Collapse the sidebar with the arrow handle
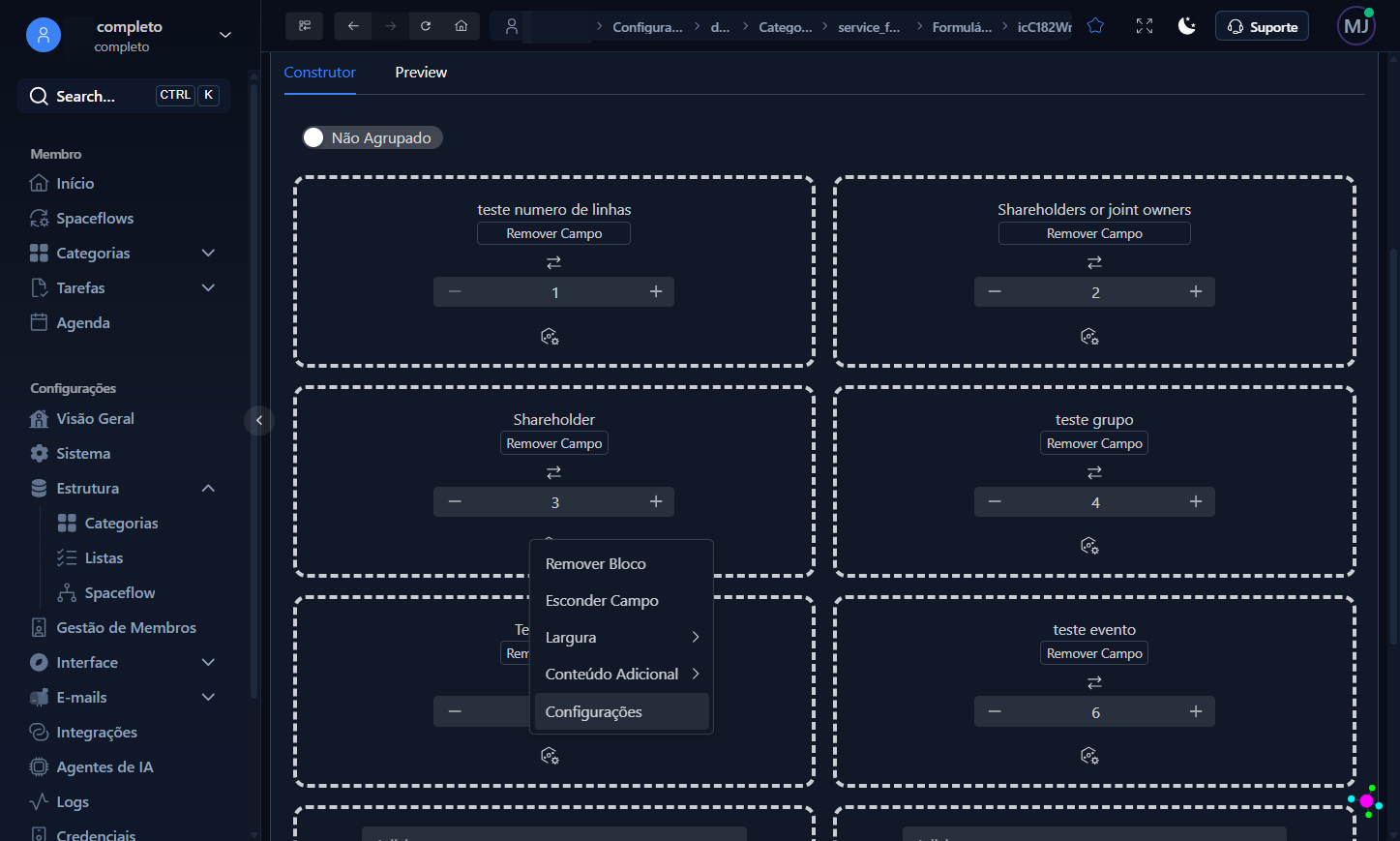 [259, 420]
